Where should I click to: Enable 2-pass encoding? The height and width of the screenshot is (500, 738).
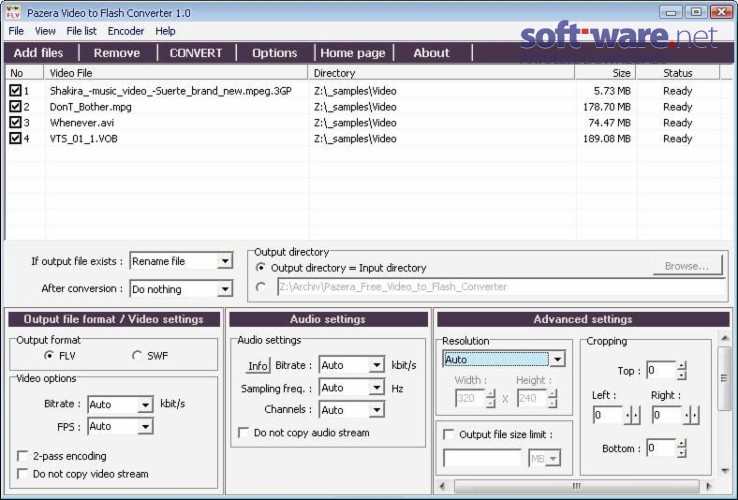(22, 456)
